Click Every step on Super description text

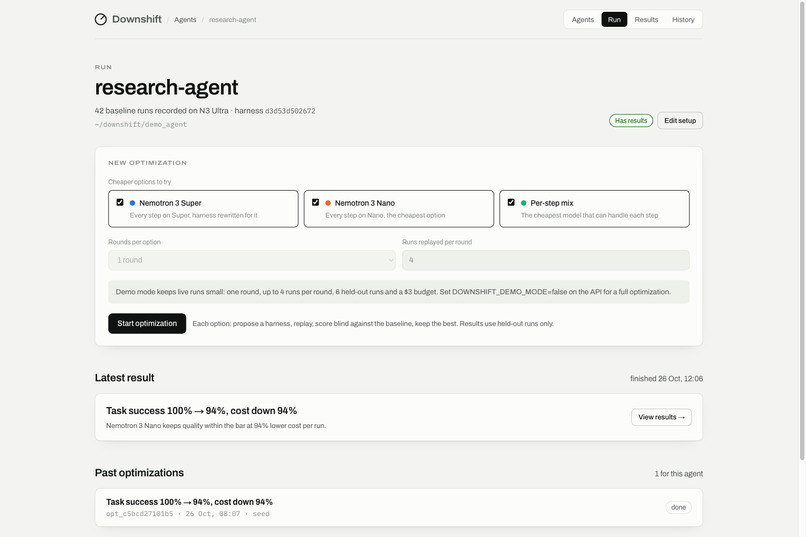193,215
